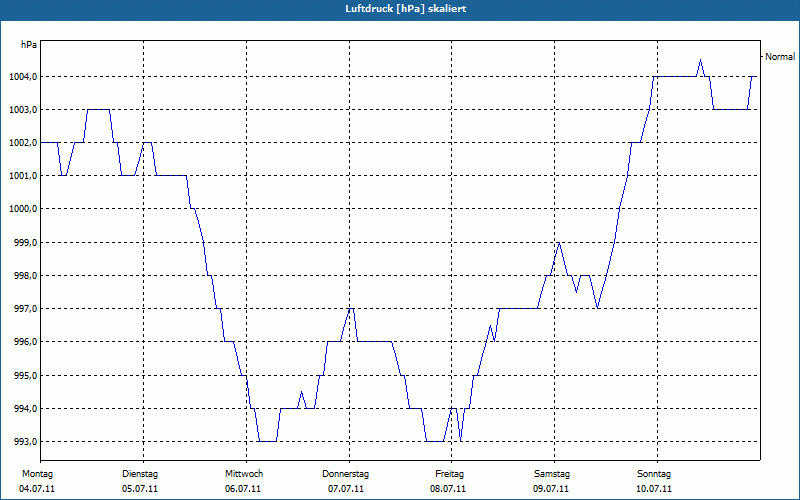
Task: Select the 'Montag' day label
Action: tap(37, 474)
